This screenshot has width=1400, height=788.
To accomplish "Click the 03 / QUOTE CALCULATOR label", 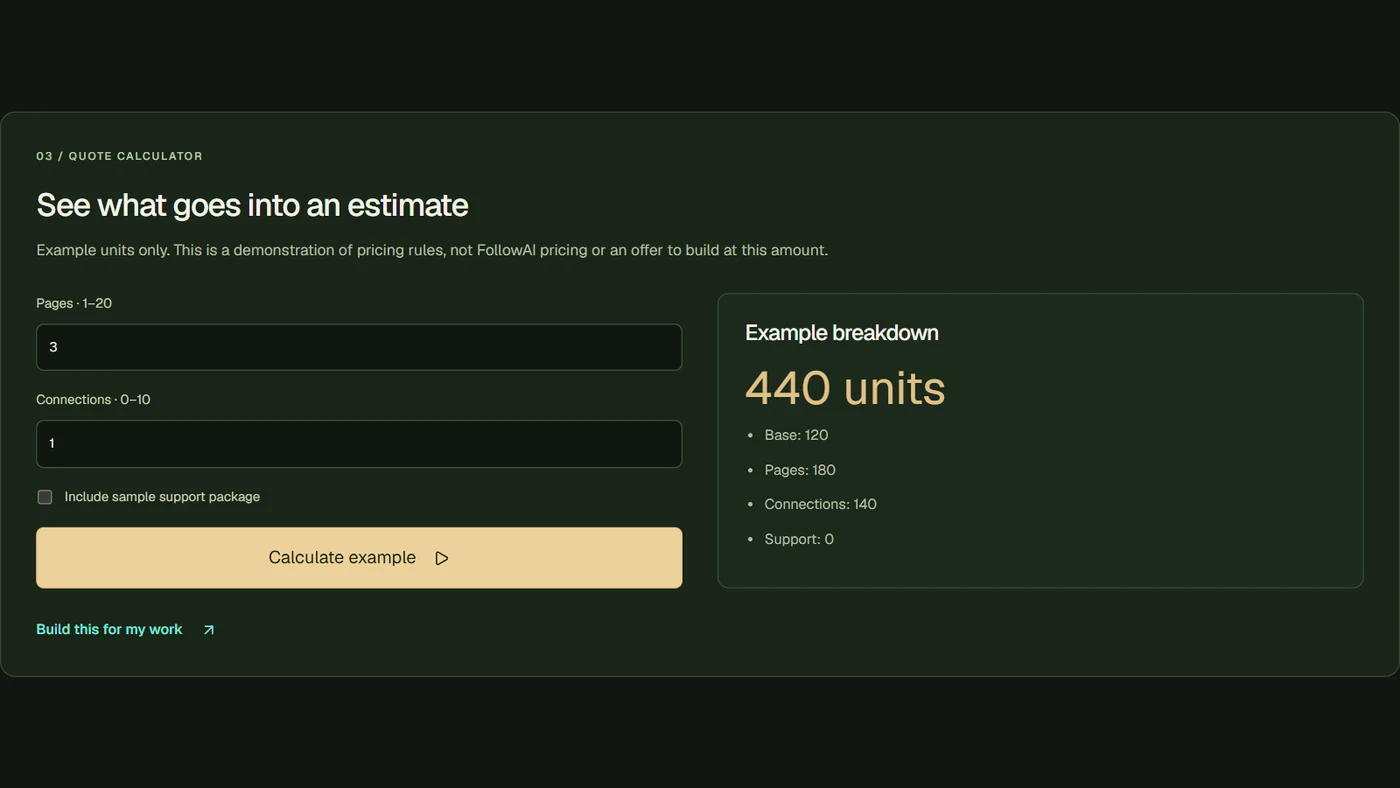I will pyautogui.click(x=119, y=156).
